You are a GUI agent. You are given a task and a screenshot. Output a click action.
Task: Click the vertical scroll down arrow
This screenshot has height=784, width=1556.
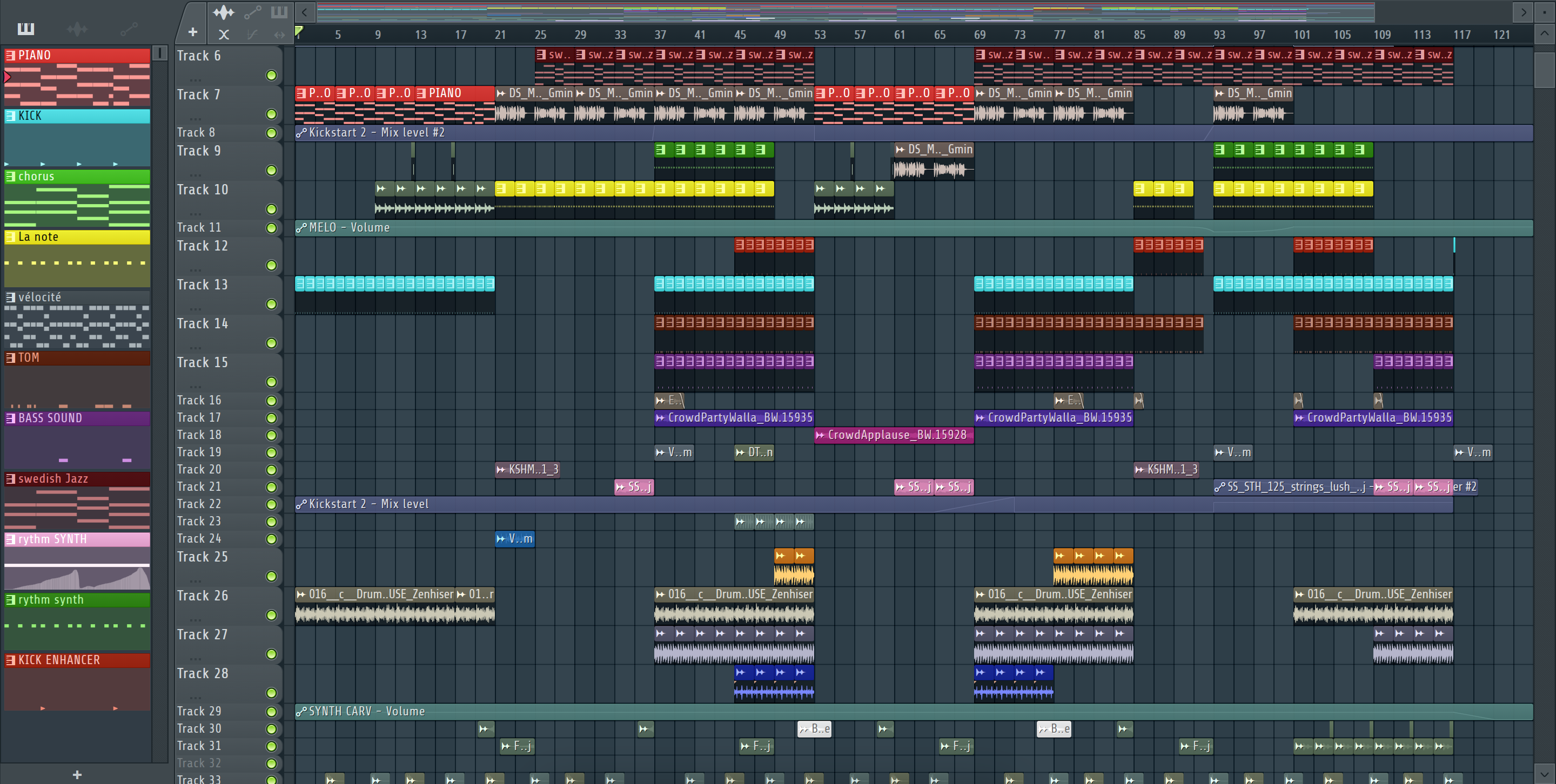coord(1545,773)
